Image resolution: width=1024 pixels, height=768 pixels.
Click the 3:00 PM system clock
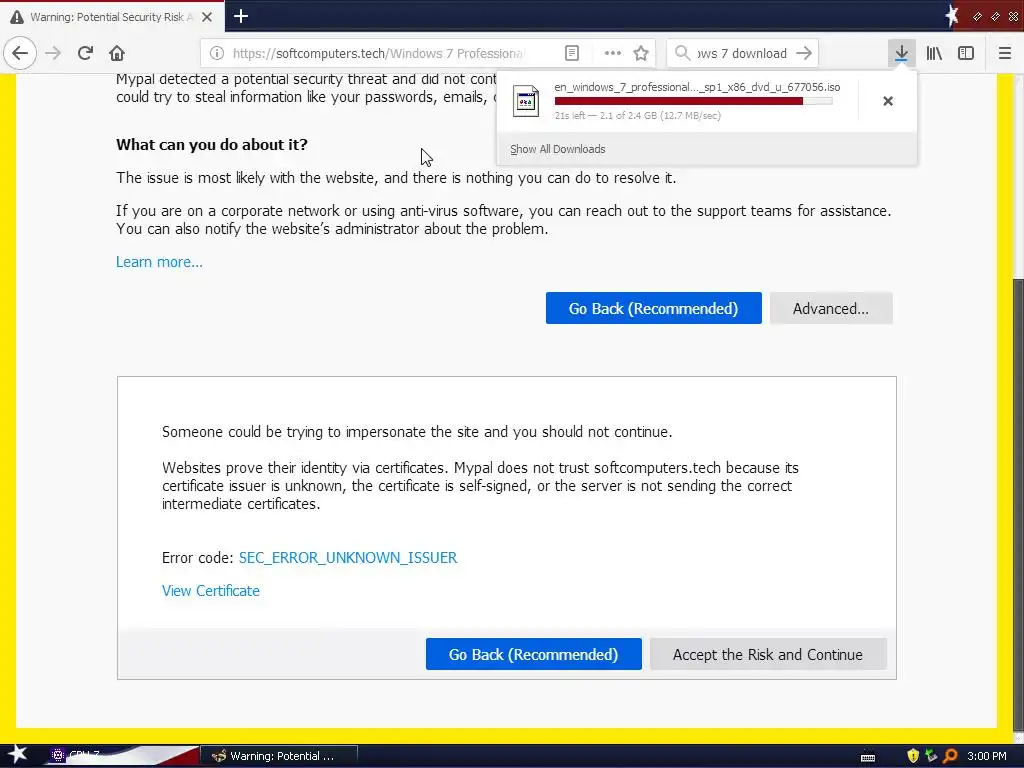pyautogui.click(x=987, y=756)
